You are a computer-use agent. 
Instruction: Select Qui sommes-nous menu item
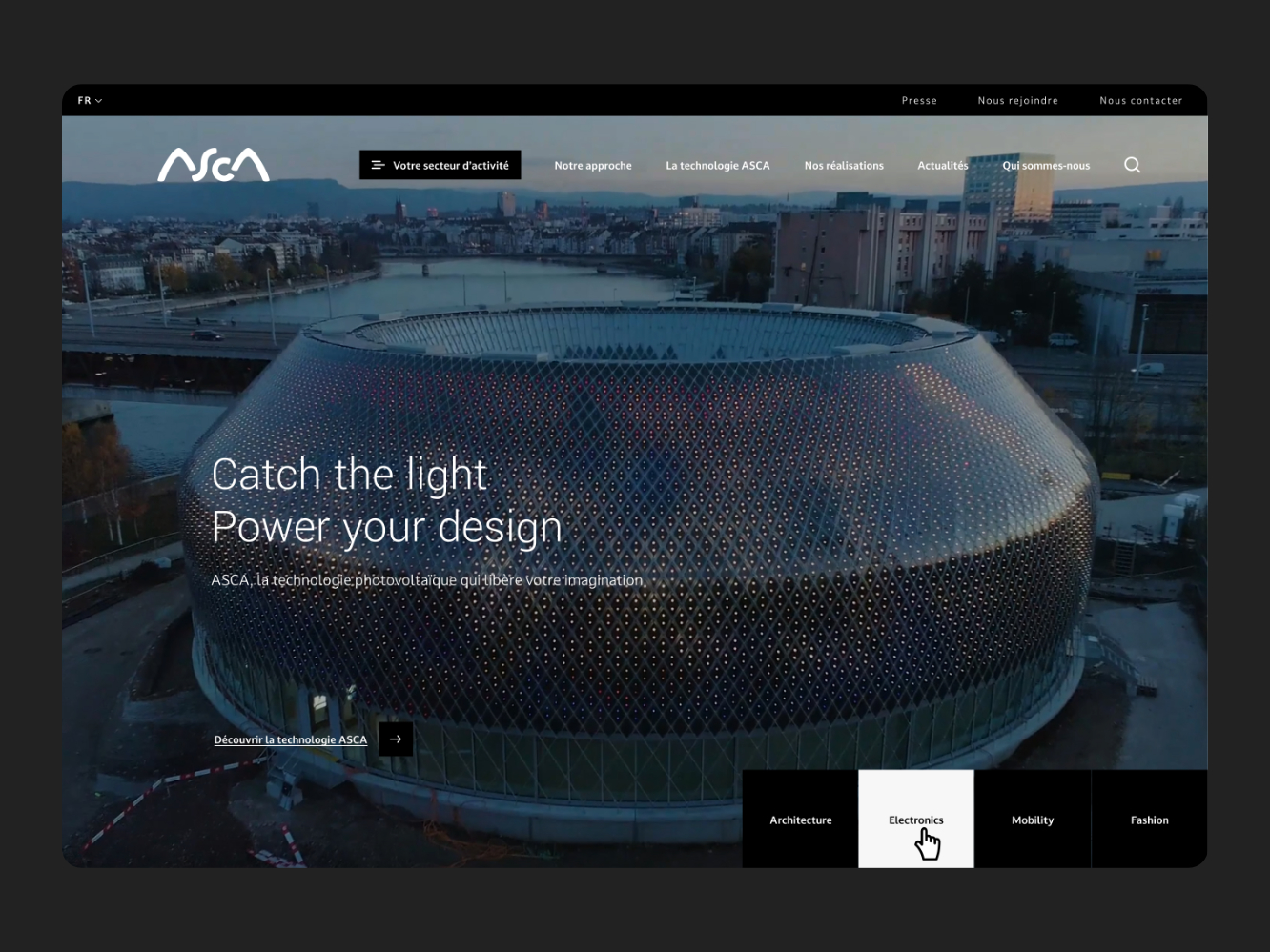(1046, 166)
